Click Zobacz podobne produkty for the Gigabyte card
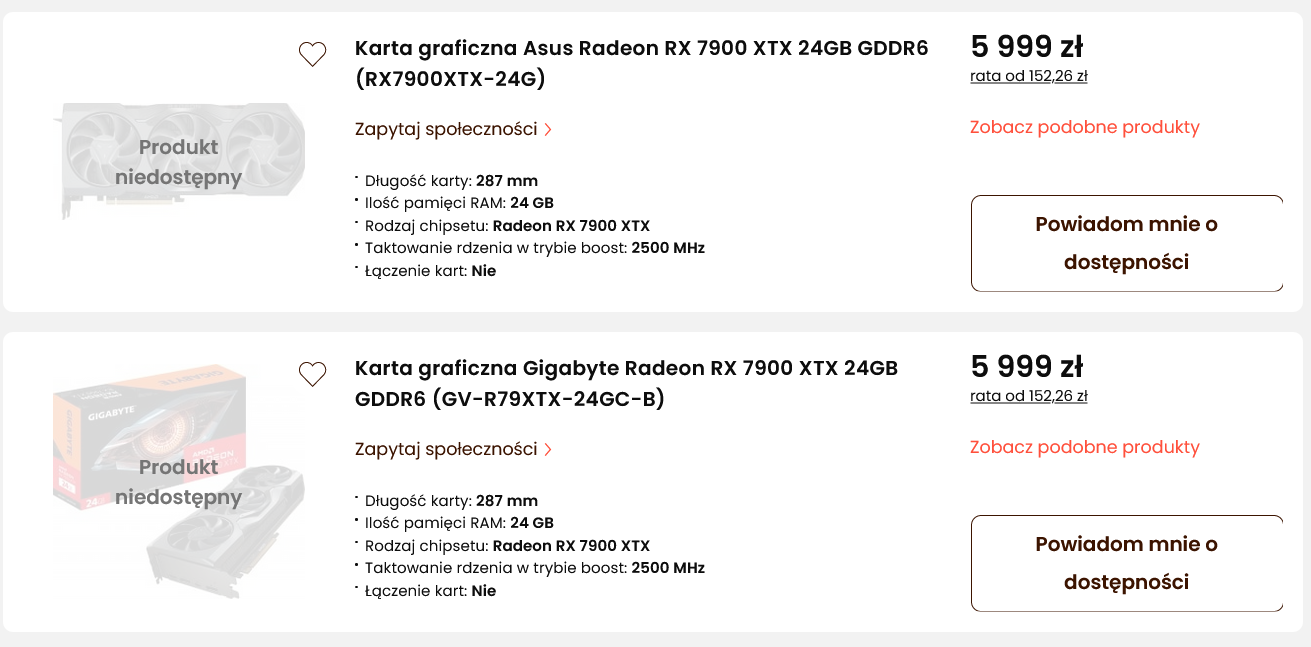Image resolution: width=1311 pixels, height=647 pixels. [x=1084, y=447]
